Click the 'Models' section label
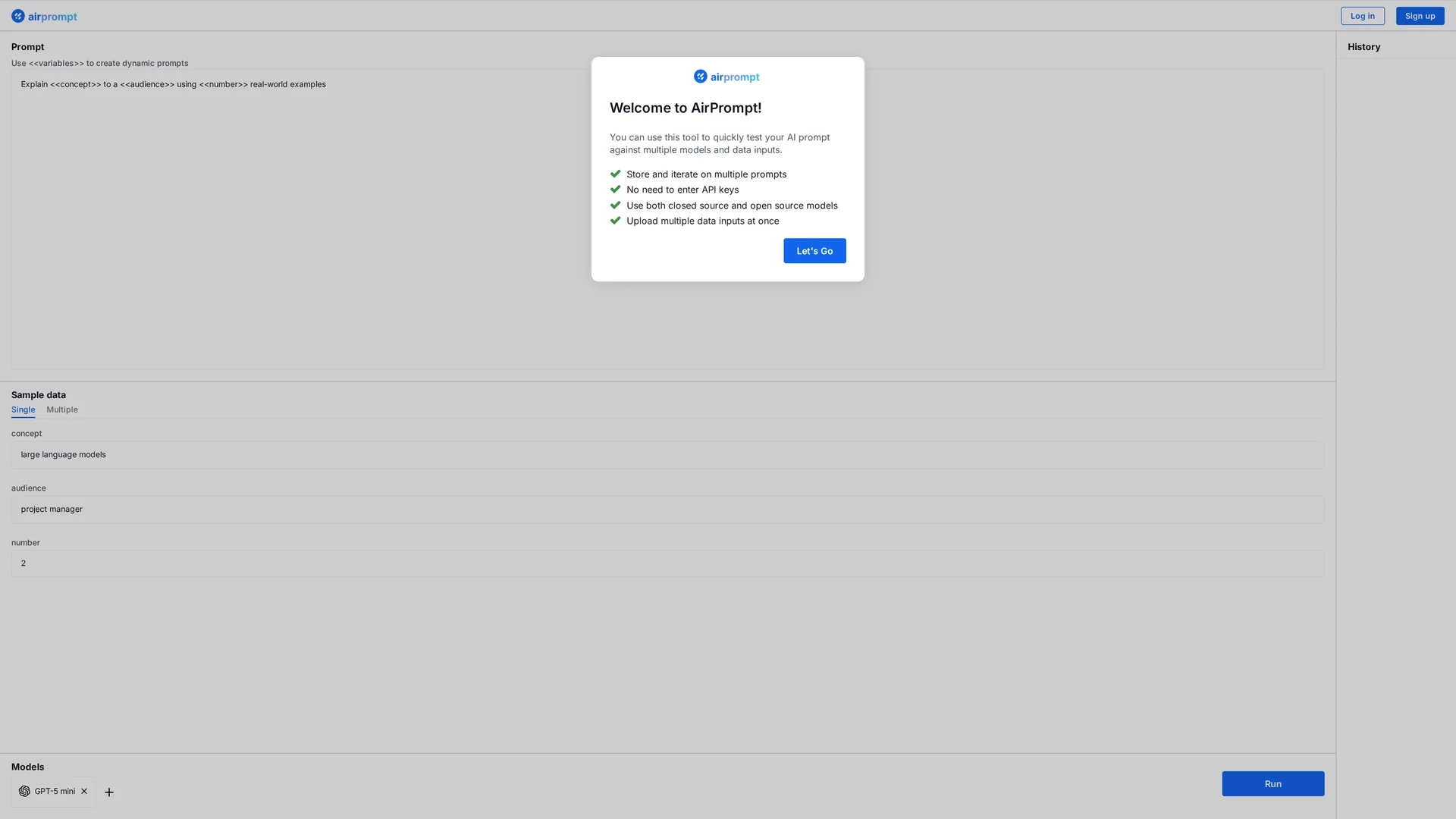This screenshot has height=819, width=1456. click(x=27, y=767)
